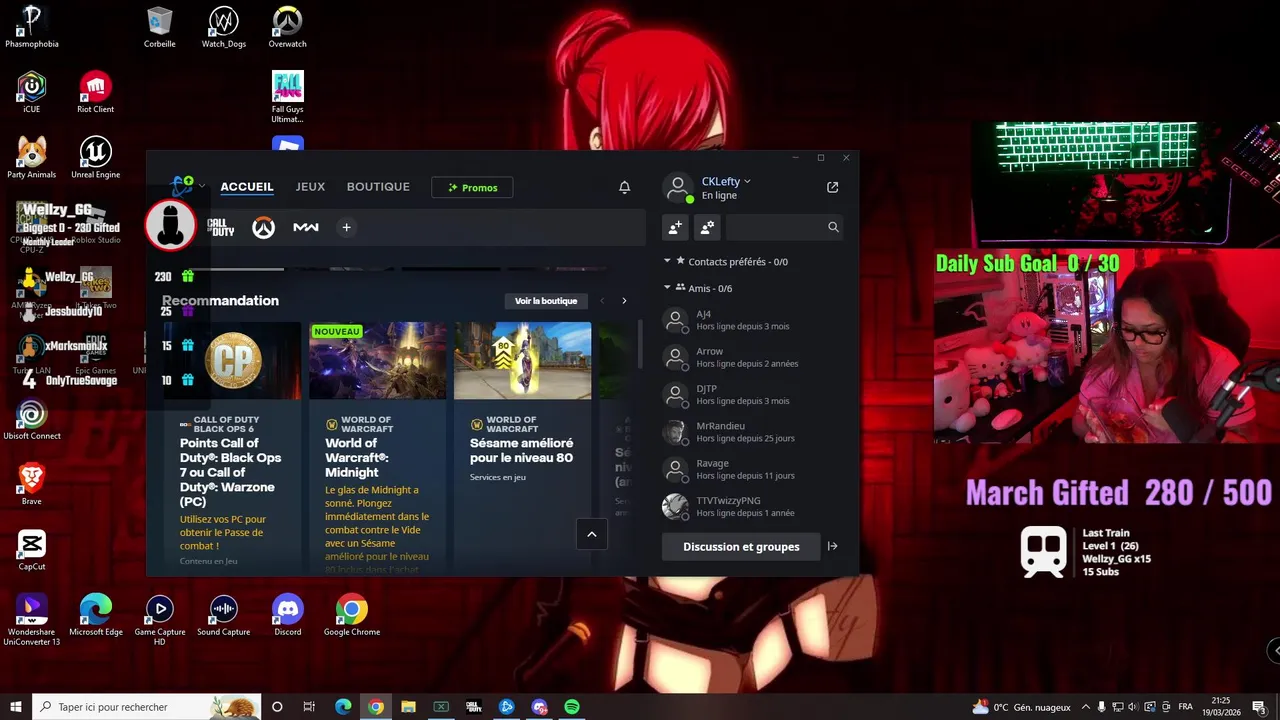
Task: Open the Party Animals desktop shortcut
Action: tap(32, 158)
